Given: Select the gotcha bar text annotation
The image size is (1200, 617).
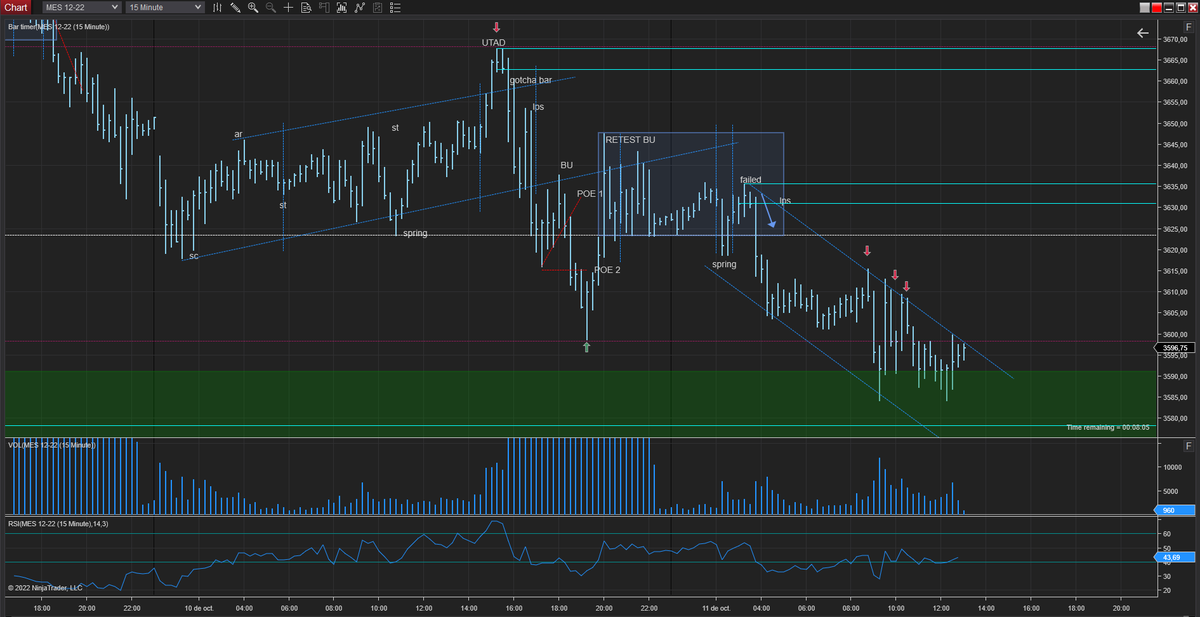Looking at the screenshot, I should (531, 80).
